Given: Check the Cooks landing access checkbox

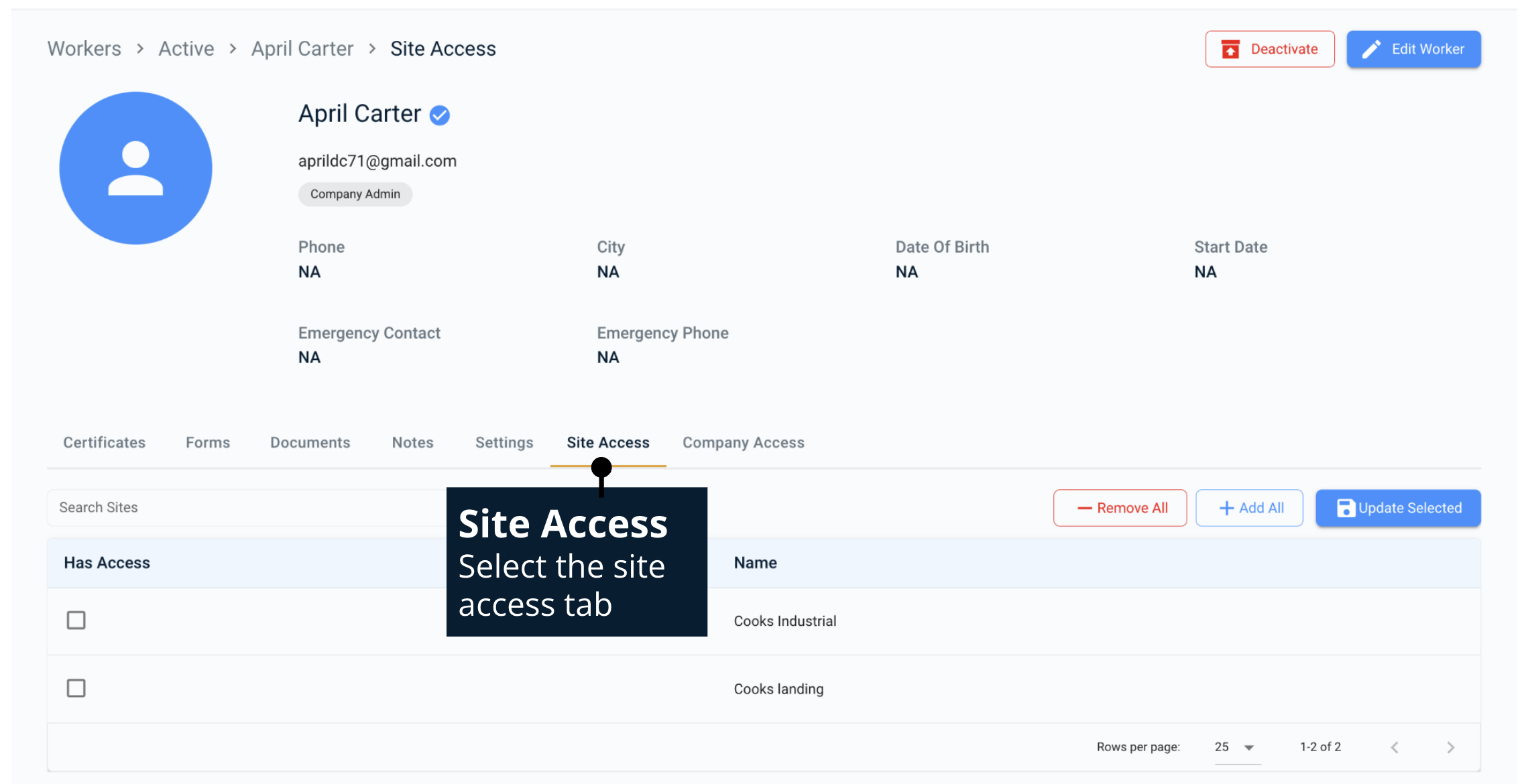Looking at the screenshot, I should pos(76,688).
